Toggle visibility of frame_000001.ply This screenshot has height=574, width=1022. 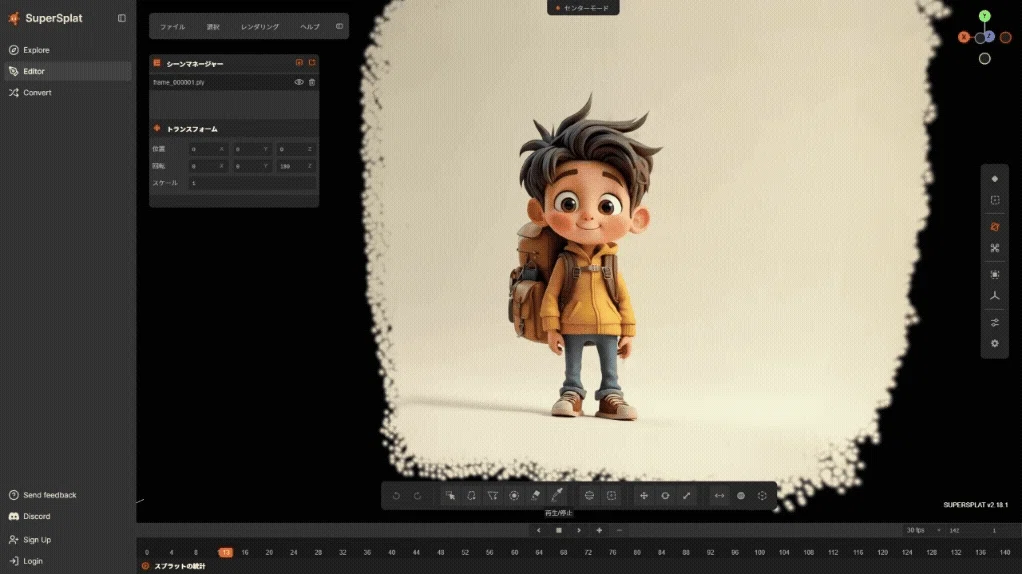point(299,82)
